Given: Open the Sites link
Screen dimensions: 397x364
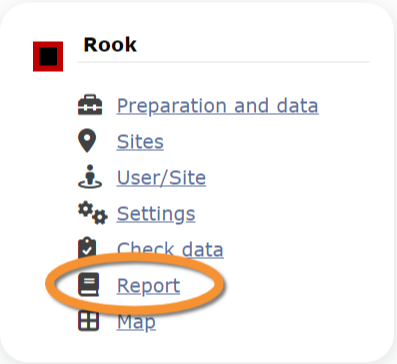Looking at the screenshot, I should (x=140, y=142).
